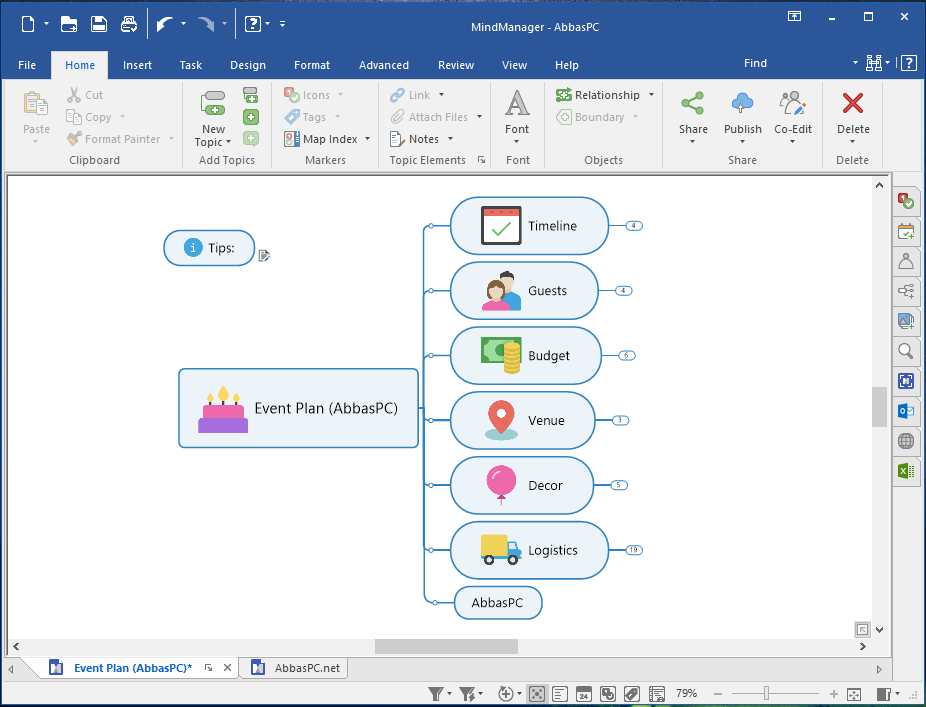Toggle the links display icon in status bar
Screen dimensions: 926x707
[608, 694]
